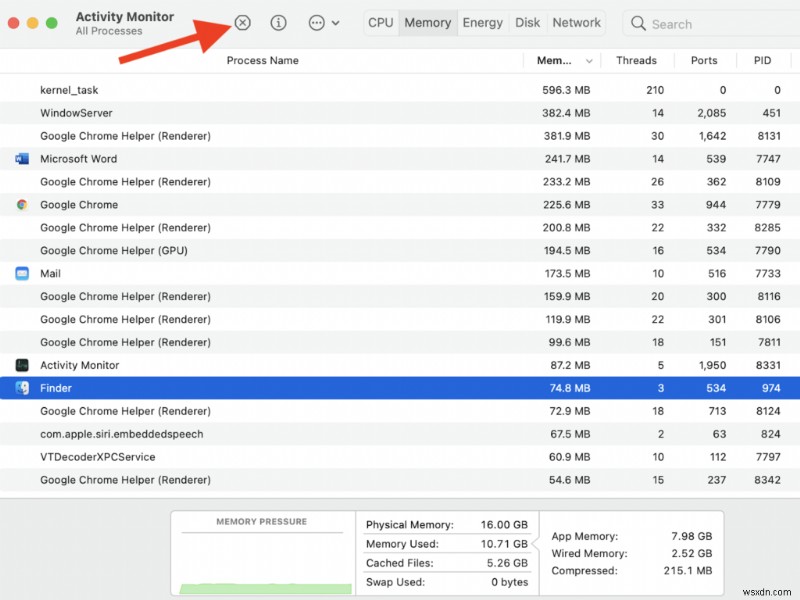Click the Stop Process (X) icon
The height and width of the screenshot is (600, 800).
(x=242, y=22)
